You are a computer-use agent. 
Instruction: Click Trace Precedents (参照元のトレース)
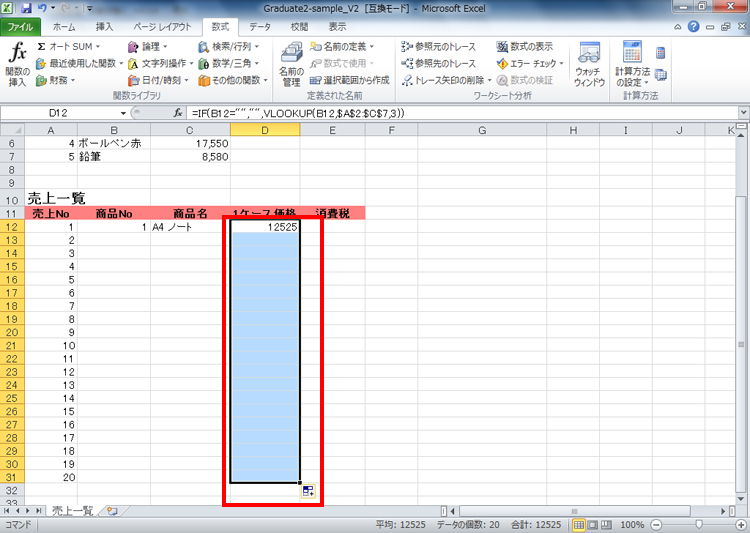(439, 46)
